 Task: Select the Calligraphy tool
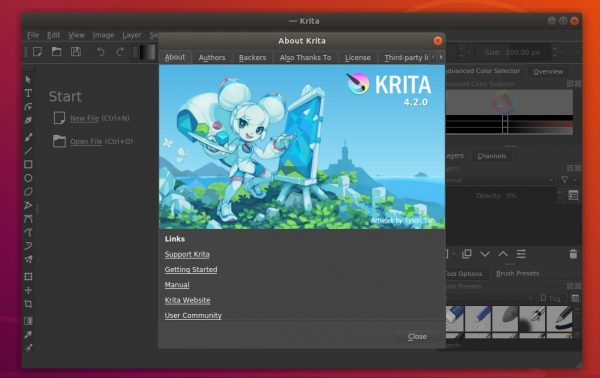click(28, 121)
